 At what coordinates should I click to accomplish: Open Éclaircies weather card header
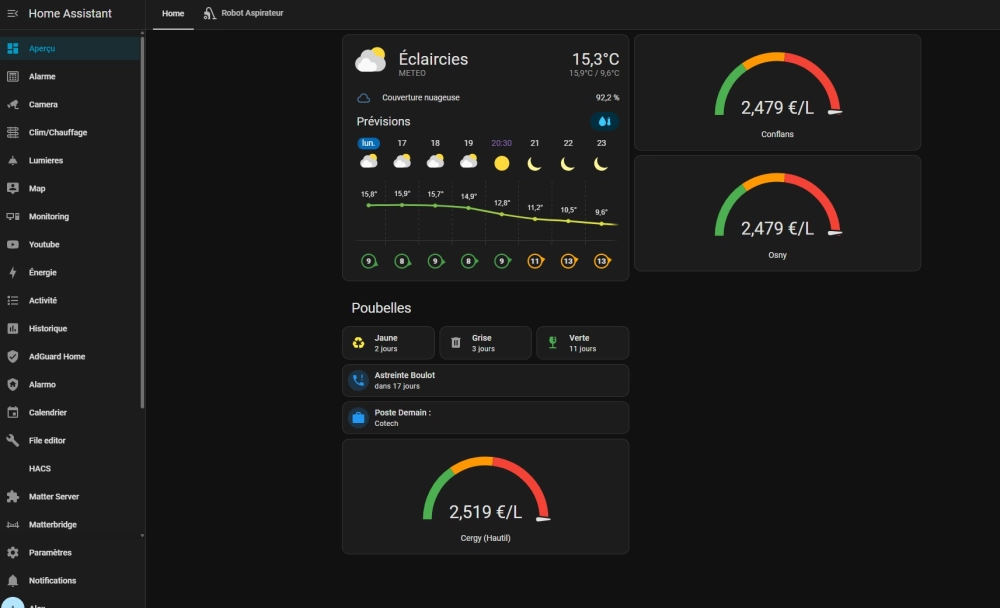point(487,63)
